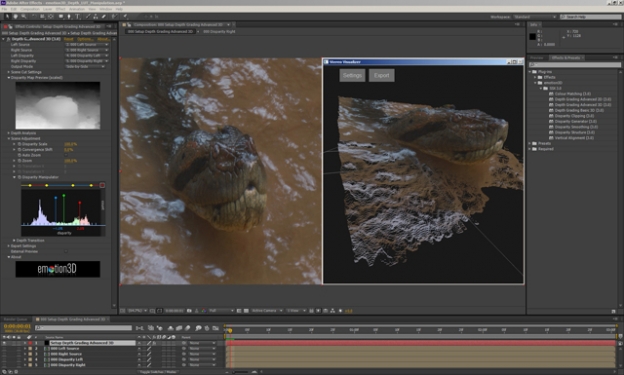624x375 pixels.
Task: Click the comp mini-flowchart icon in timeline
Action: coord(140,328)
